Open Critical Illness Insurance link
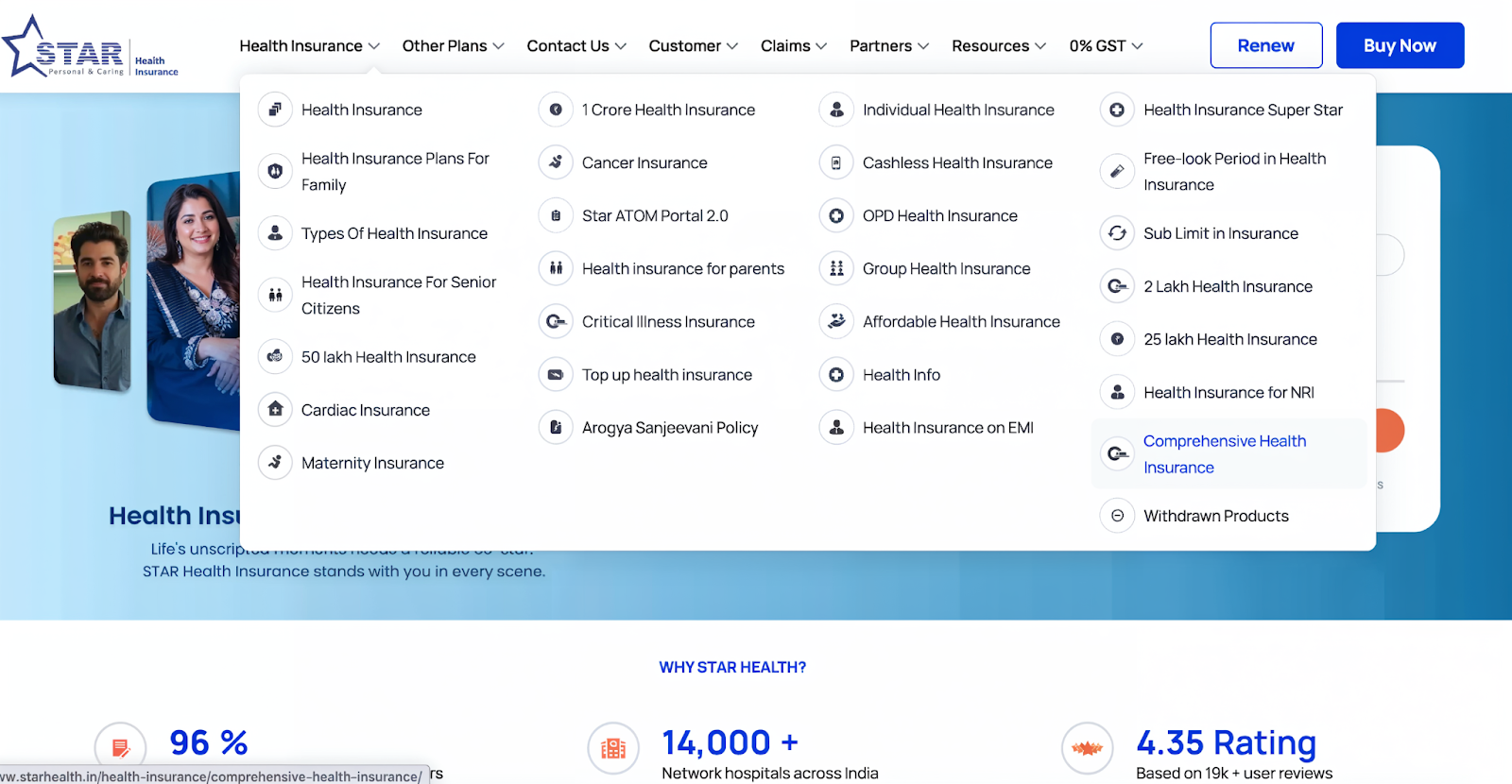The image size is (1512, 784). coord(668,322)
